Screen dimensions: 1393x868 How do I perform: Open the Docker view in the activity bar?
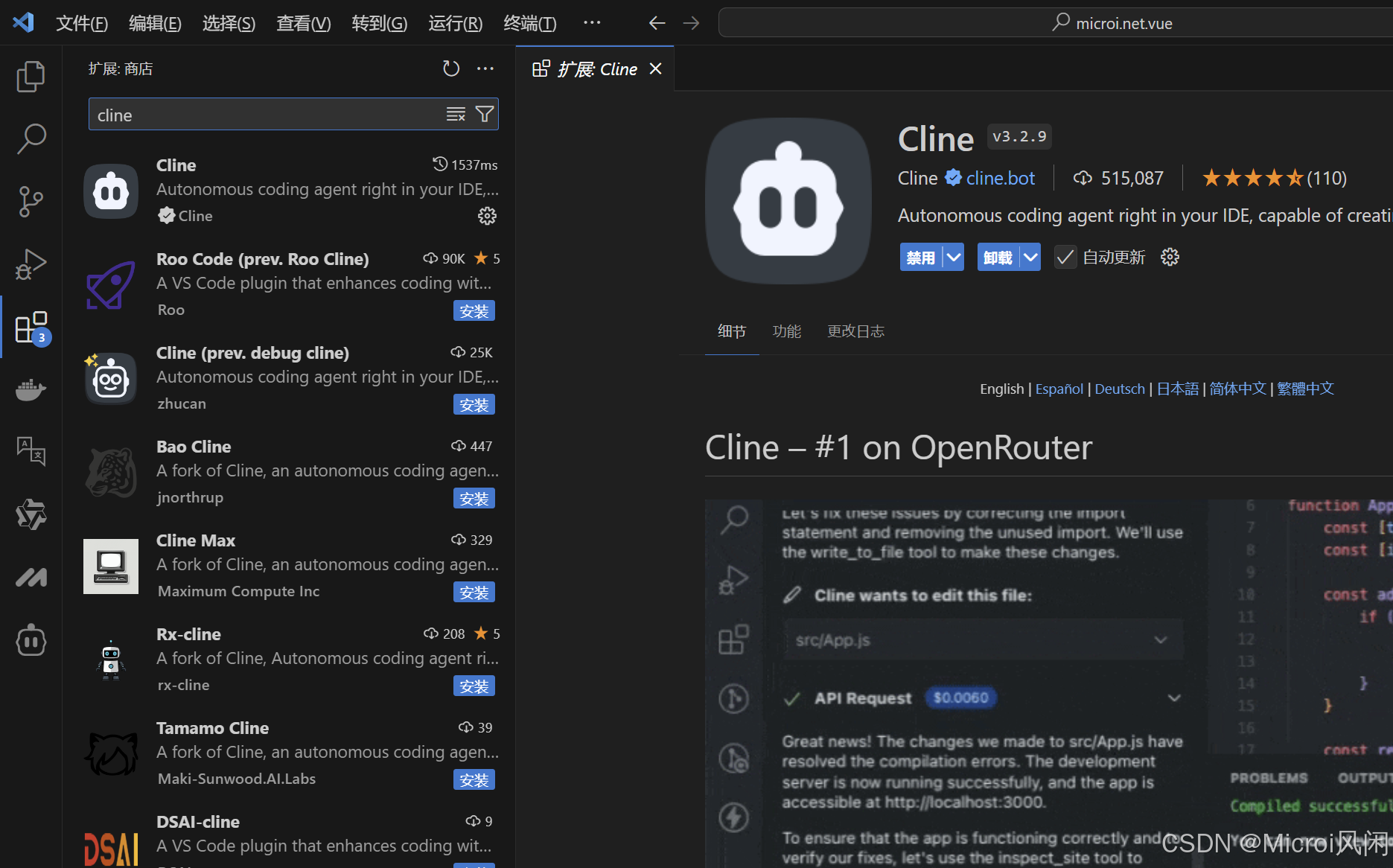[x=31, y=389]
